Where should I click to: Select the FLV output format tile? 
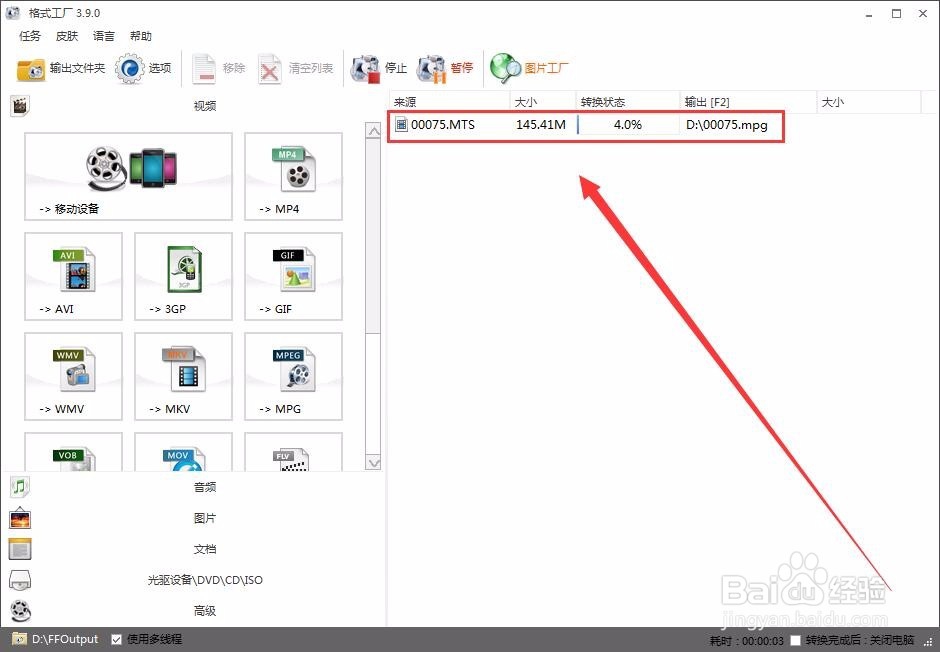[x=293, y=452]
